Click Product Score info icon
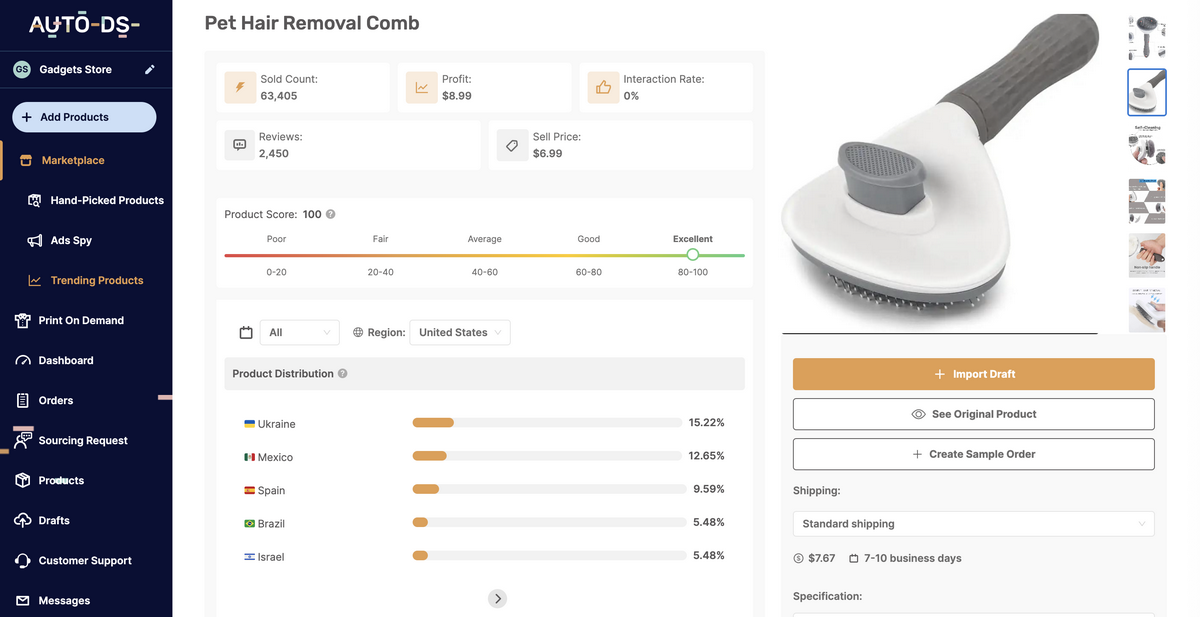Viewport: 1200px width, 617px height. click(331, 214)
